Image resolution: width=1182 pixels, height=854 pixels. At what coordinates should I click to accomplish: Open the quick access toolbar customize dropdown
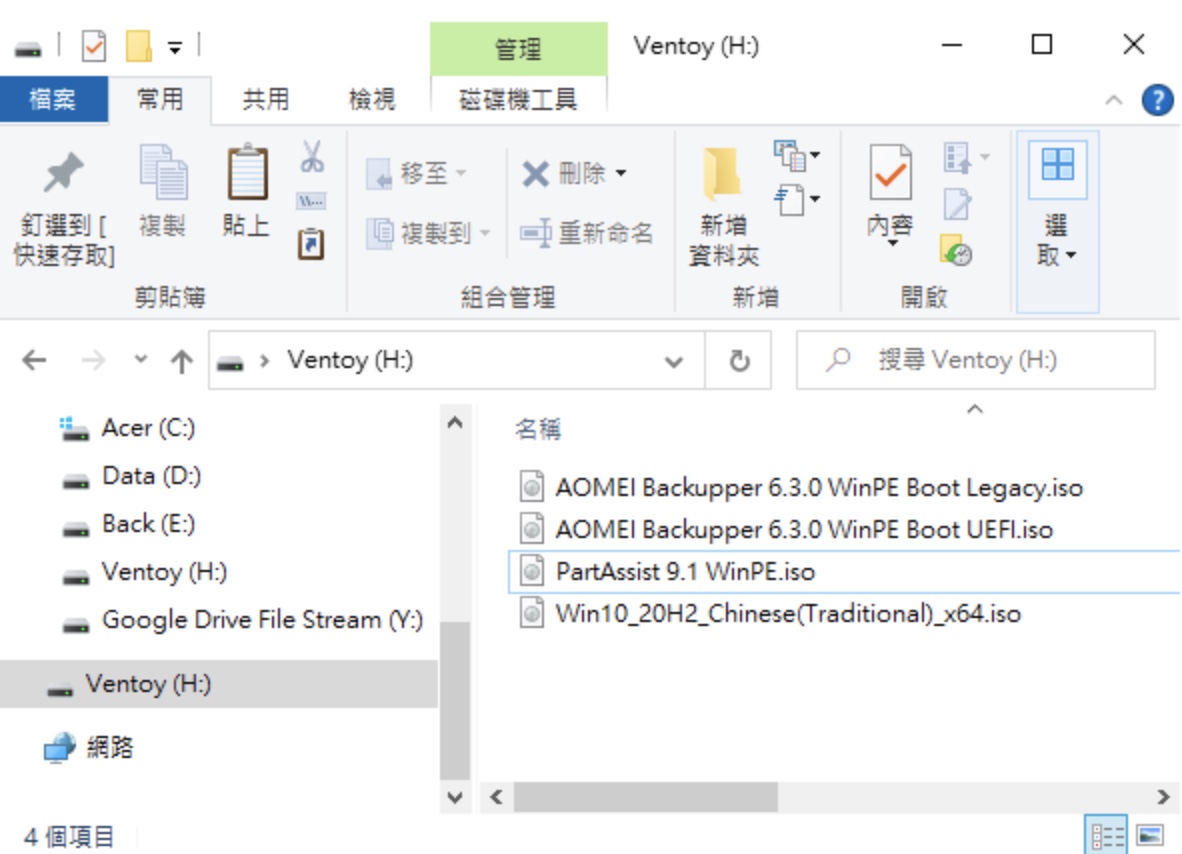tap(175, 48)
